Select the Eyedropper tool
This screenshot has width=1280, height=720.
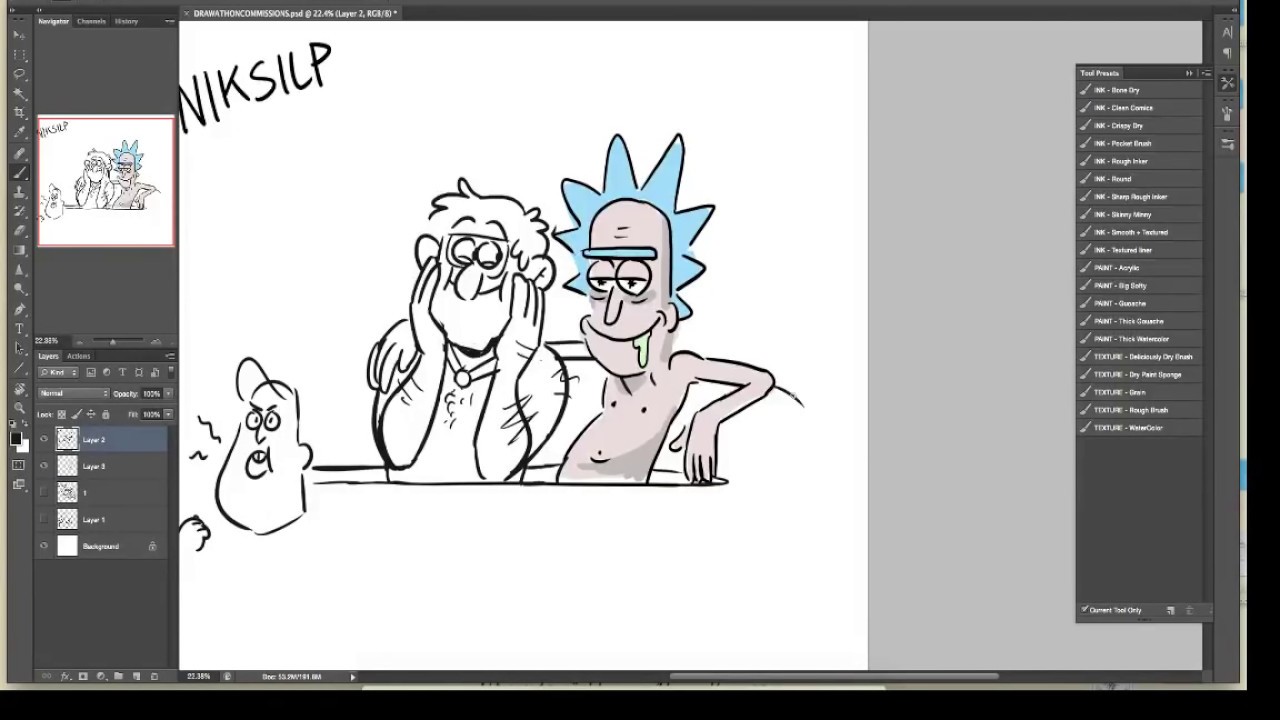coord(19,131)
